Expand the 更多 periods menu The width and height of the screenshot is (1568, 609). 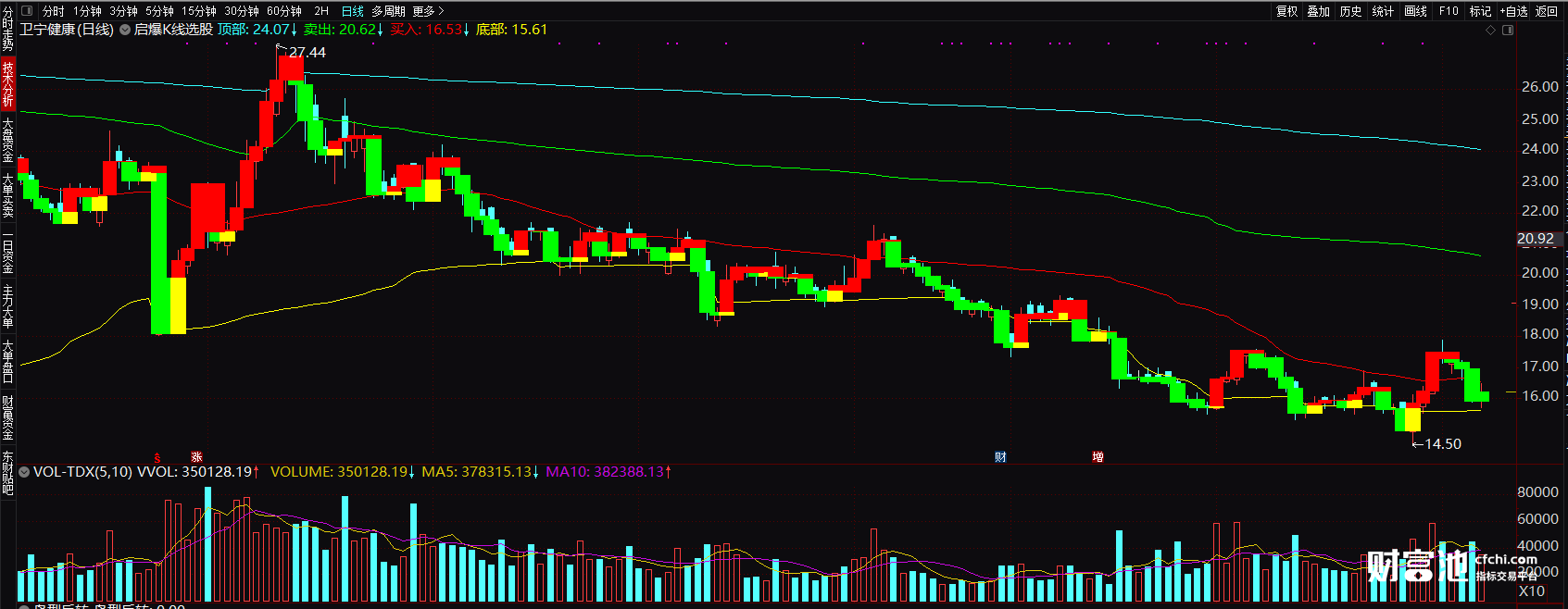coord(428,11)
